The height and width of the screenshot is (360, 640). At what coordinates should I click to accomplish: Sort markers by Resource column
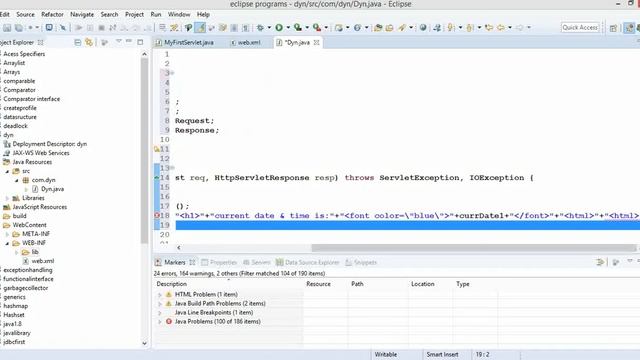(318, 284)
